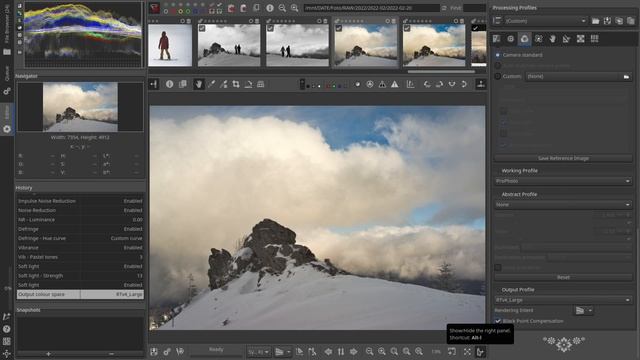
Task: Toggle green channel preview
Action: [334, 85]
